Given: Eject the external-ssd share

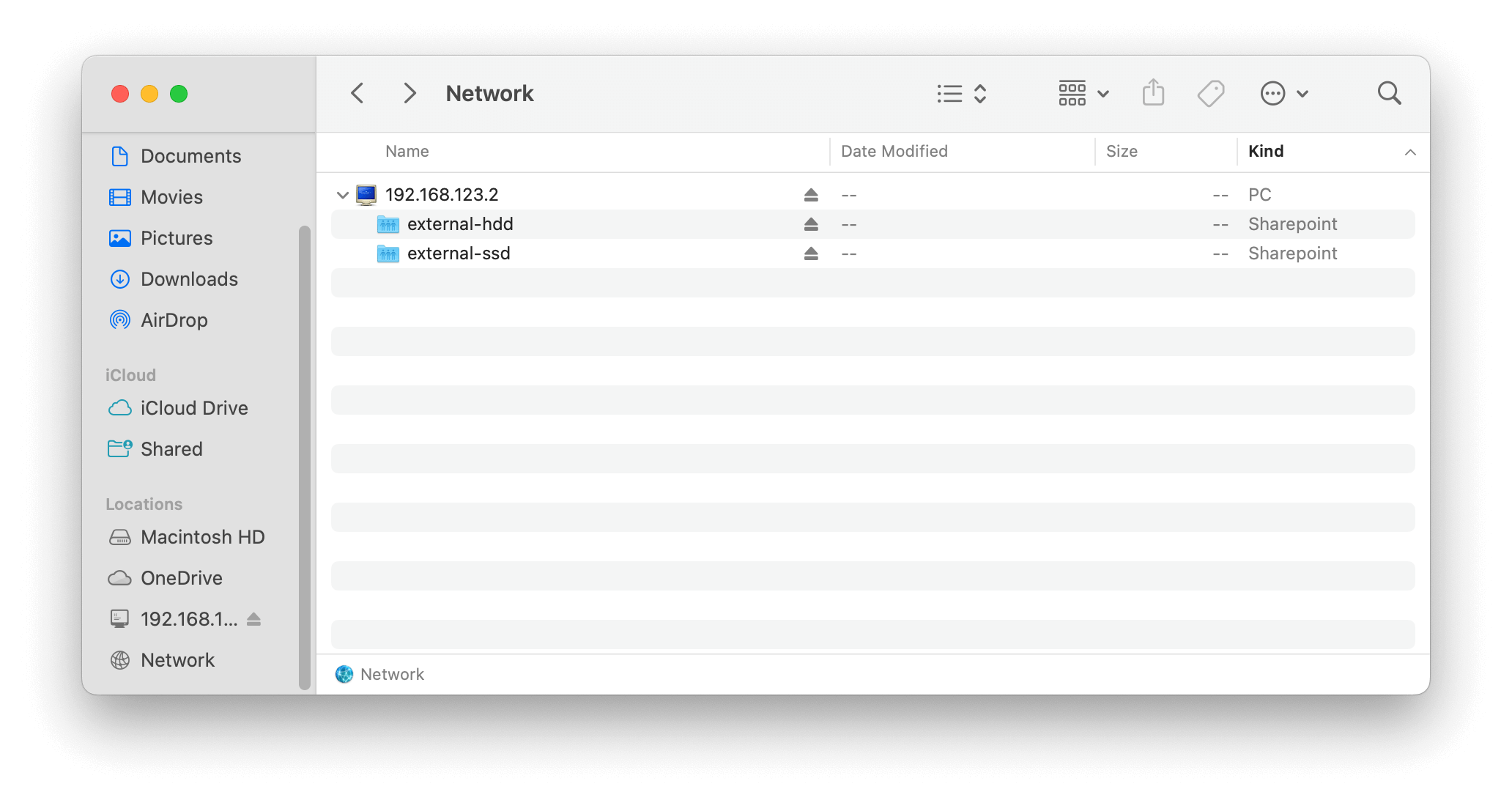Looking at the screenshot, I should (x=810, y=254).
